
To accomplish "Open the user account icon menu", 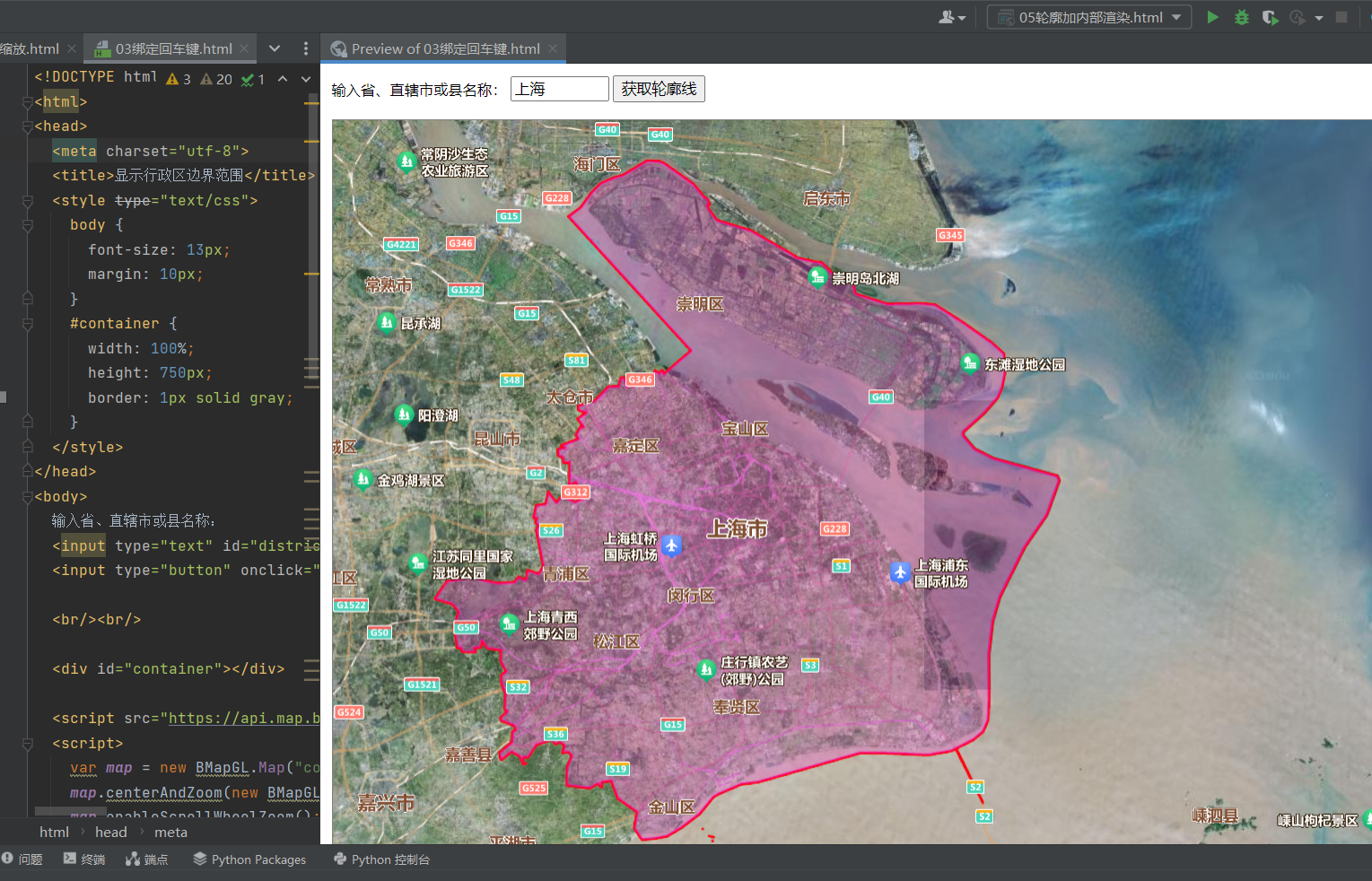I will 951,17.
